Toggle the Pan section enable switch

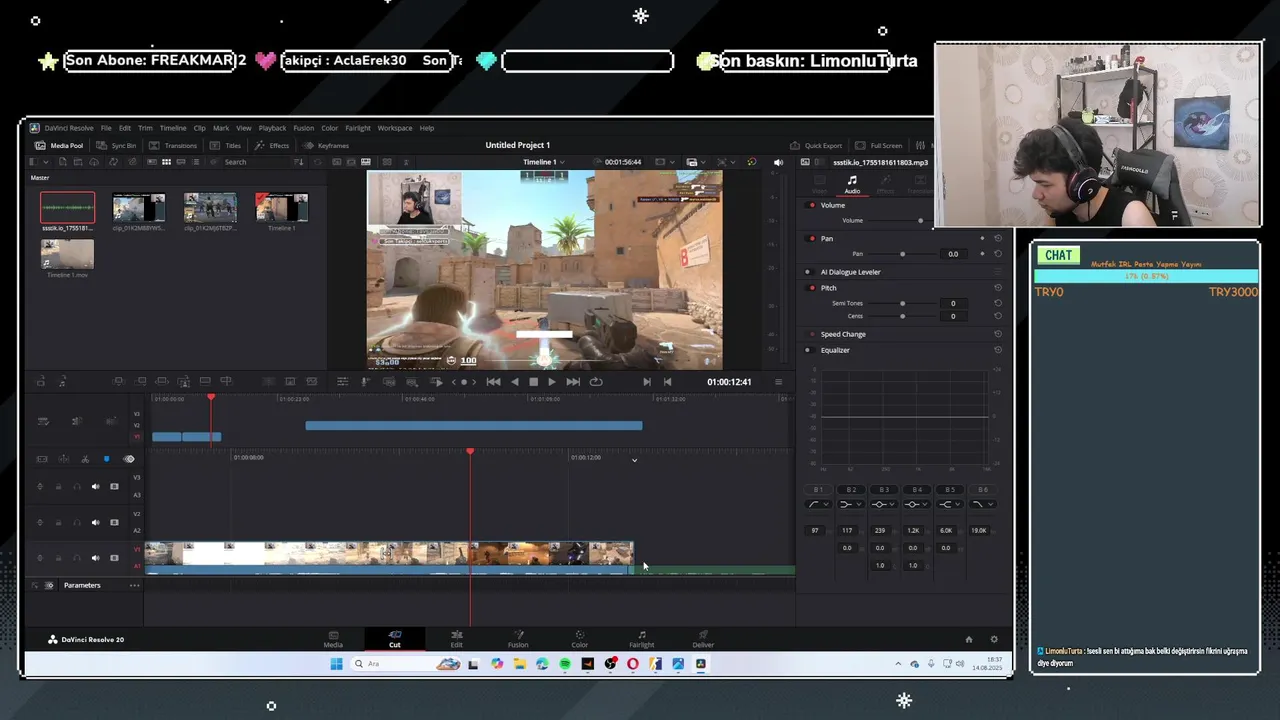point(812,239)
